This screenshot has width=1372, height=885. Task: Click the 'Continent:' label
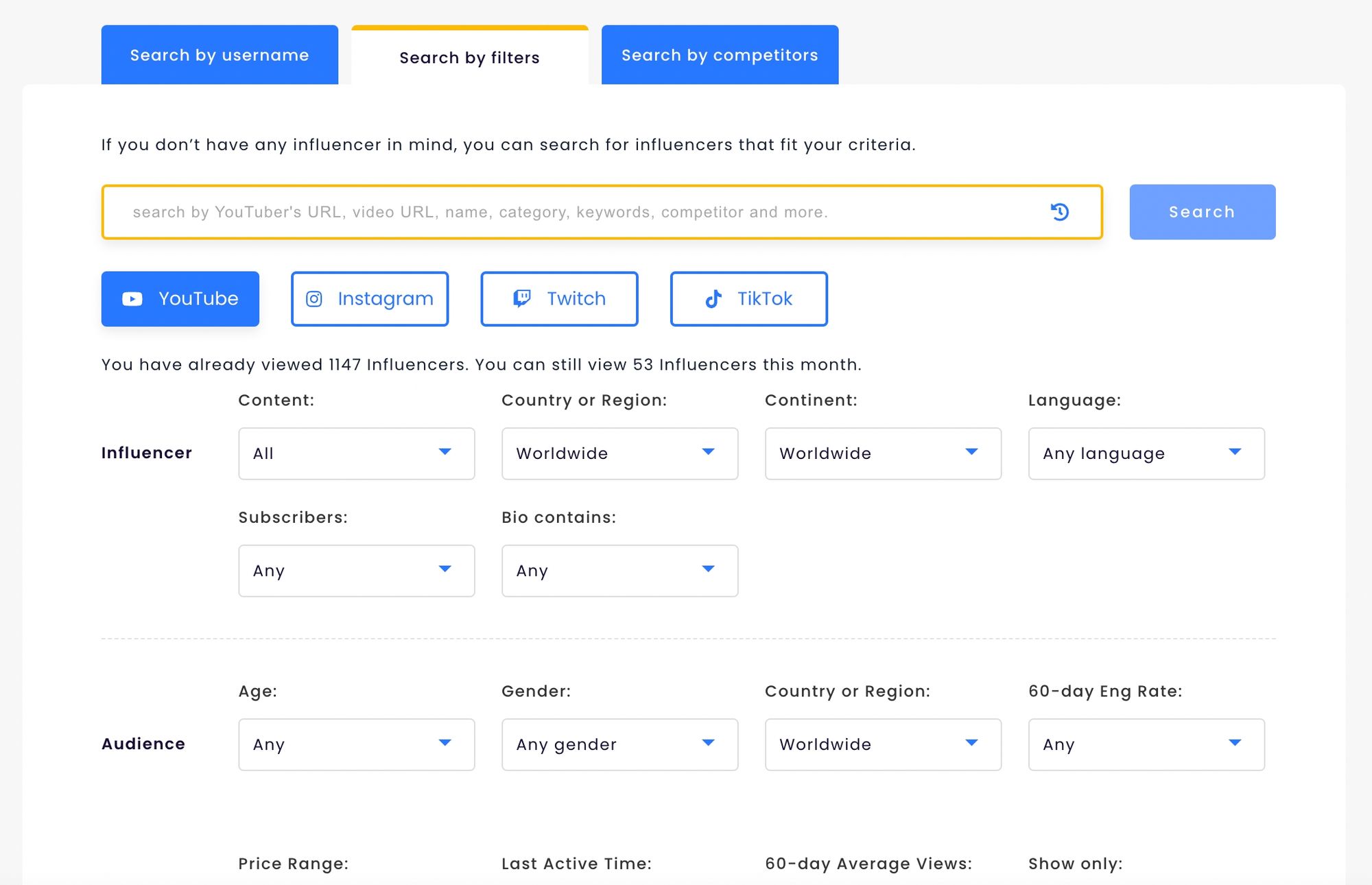click(x=812, y=400)
